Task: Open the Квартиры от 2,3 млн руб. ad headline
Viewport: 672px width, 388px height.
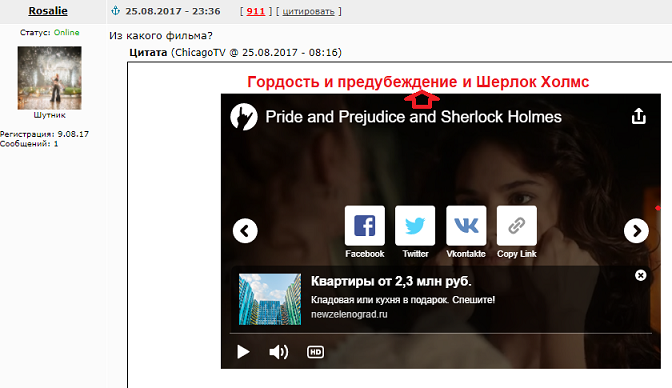Action: [x=391, y=281]
